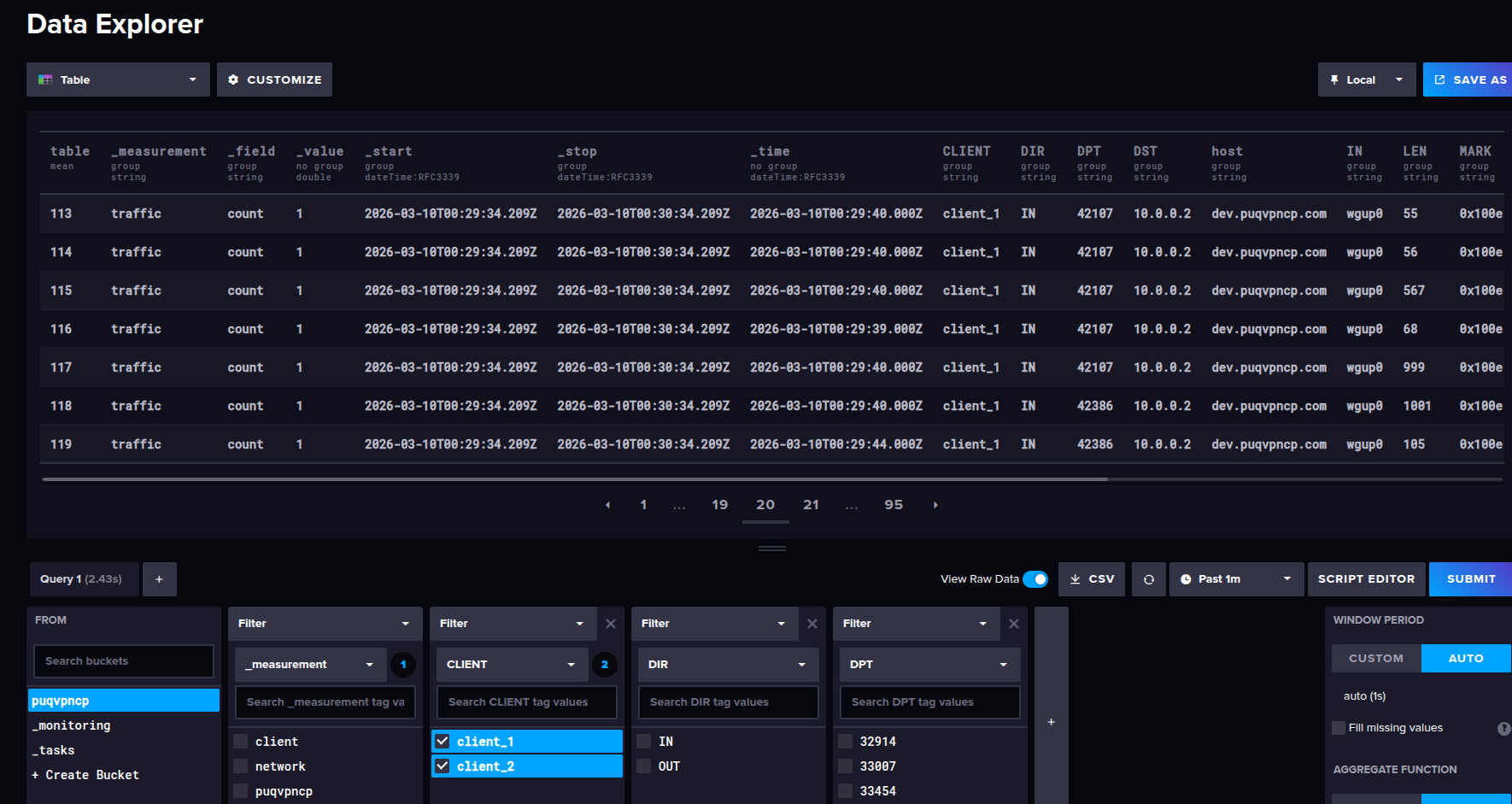
Task: Add a new filter card plus button
Action: pyautogui.click(x=1052, y=722)
